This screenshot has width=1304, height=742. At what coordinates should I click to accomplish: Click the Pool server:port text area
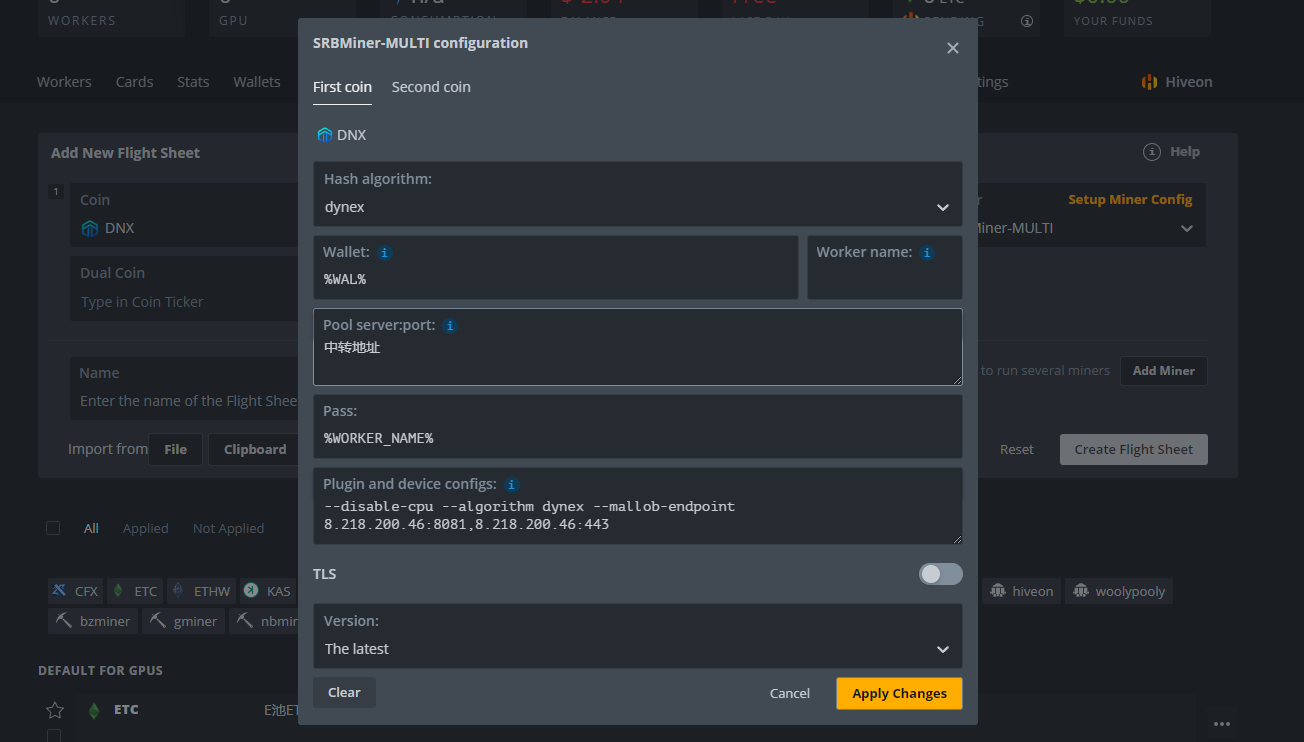(x=638, y=347)
